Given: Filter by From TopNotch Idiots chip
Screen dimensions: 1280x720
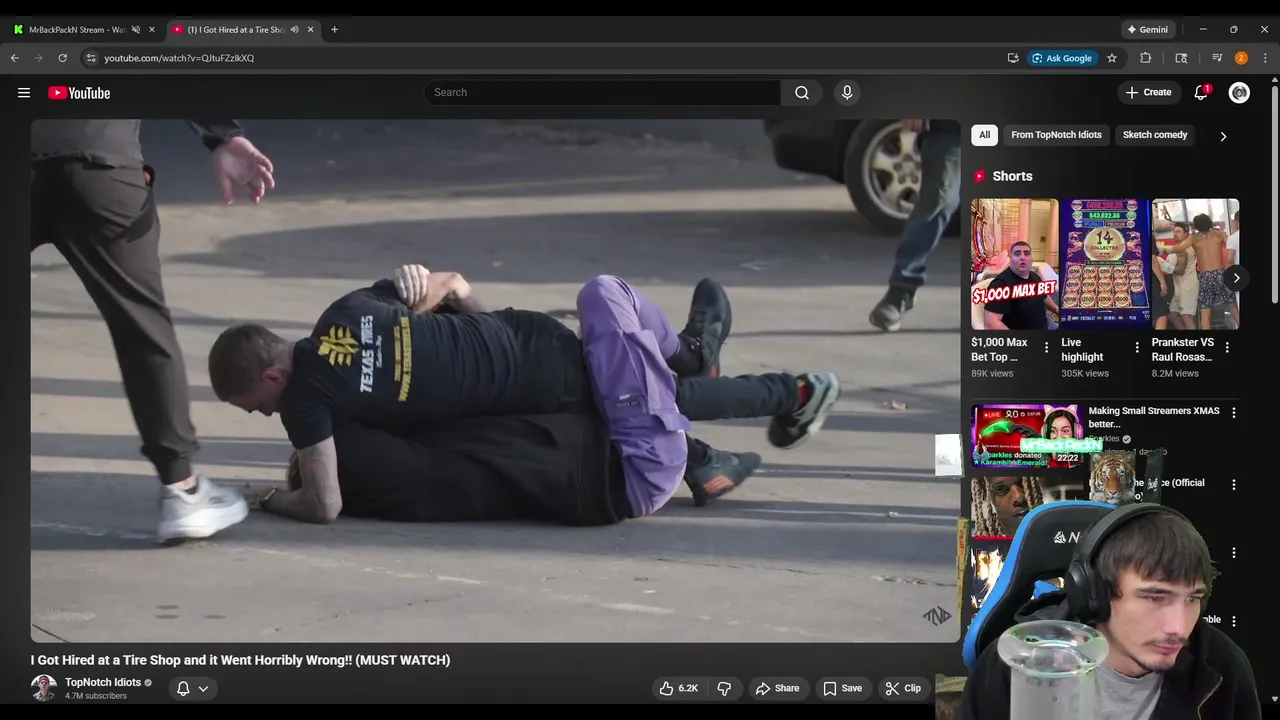Looking at the screenshot, I should pyautogui.click(x=1056, y=135).
